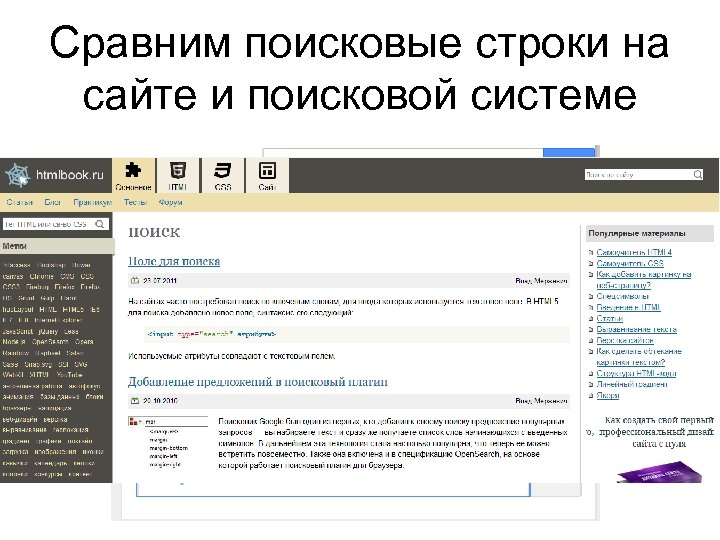This screenshot has height=540, width=720.
Task: Select the Chrome tag in tag cloud
Action: point(41,276)
